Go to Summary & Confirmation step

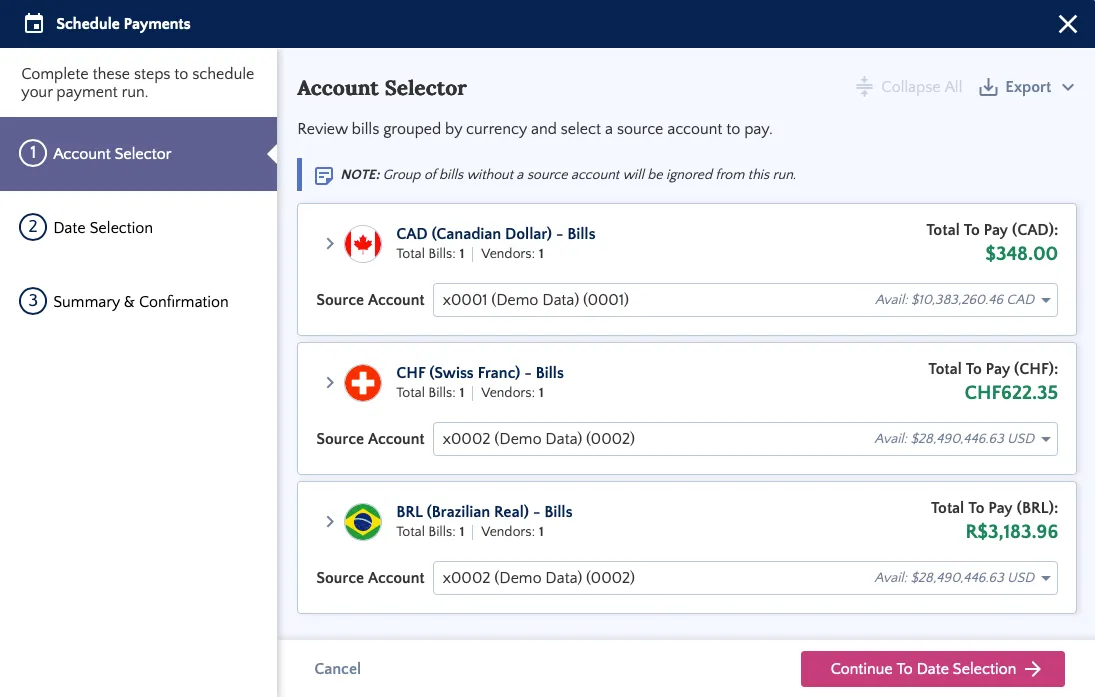tap(138, 302)
